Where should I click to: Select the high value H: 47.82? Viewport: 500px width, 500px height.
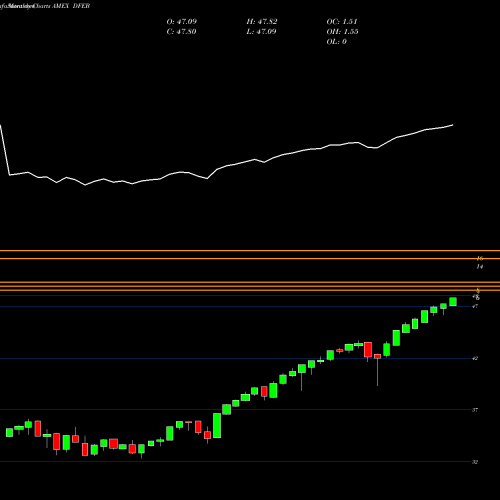point(262,22)
